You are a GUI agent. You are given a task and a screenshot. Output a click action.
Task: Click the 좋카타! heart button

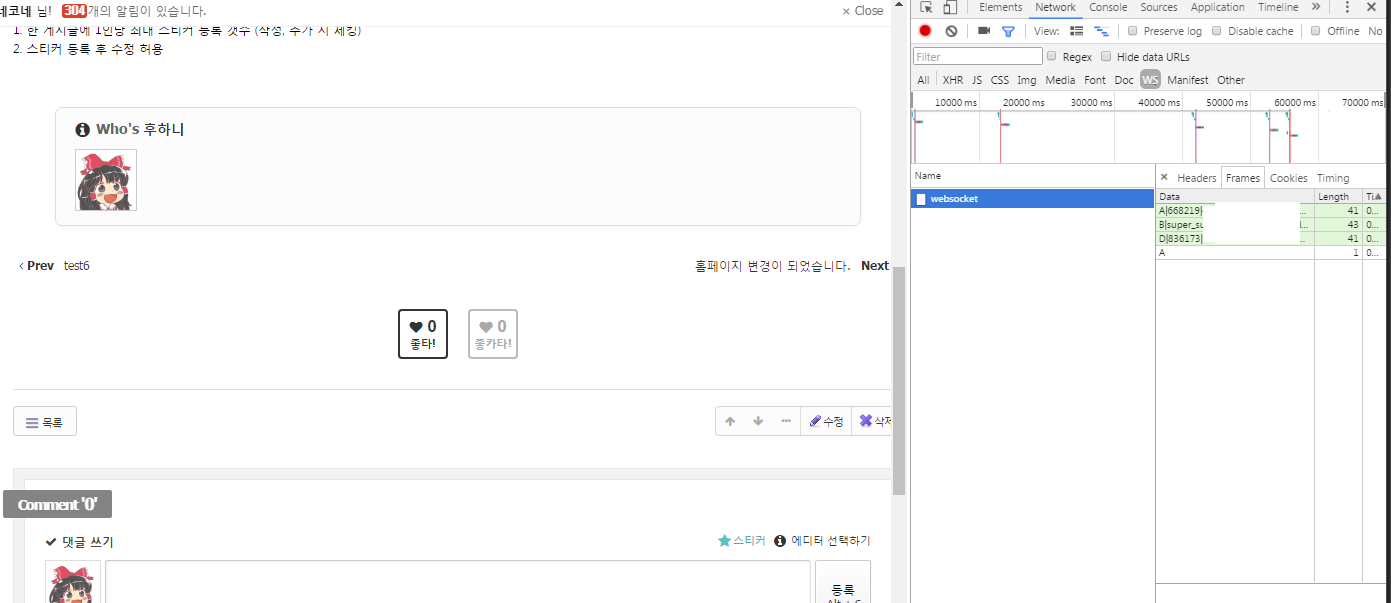(493, 334)
